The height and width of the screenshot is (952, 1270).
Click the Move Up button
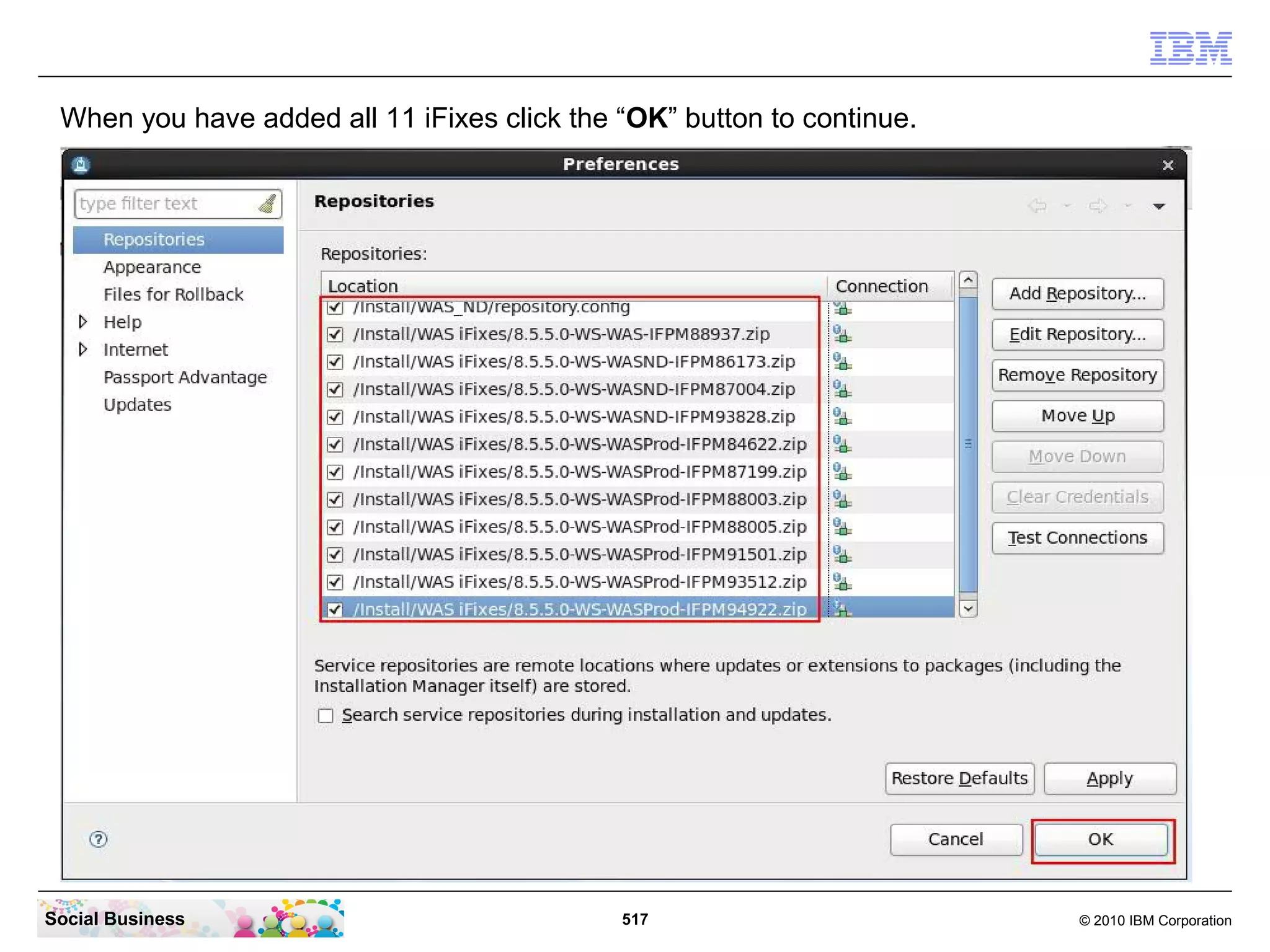[x=1078, y=415]
